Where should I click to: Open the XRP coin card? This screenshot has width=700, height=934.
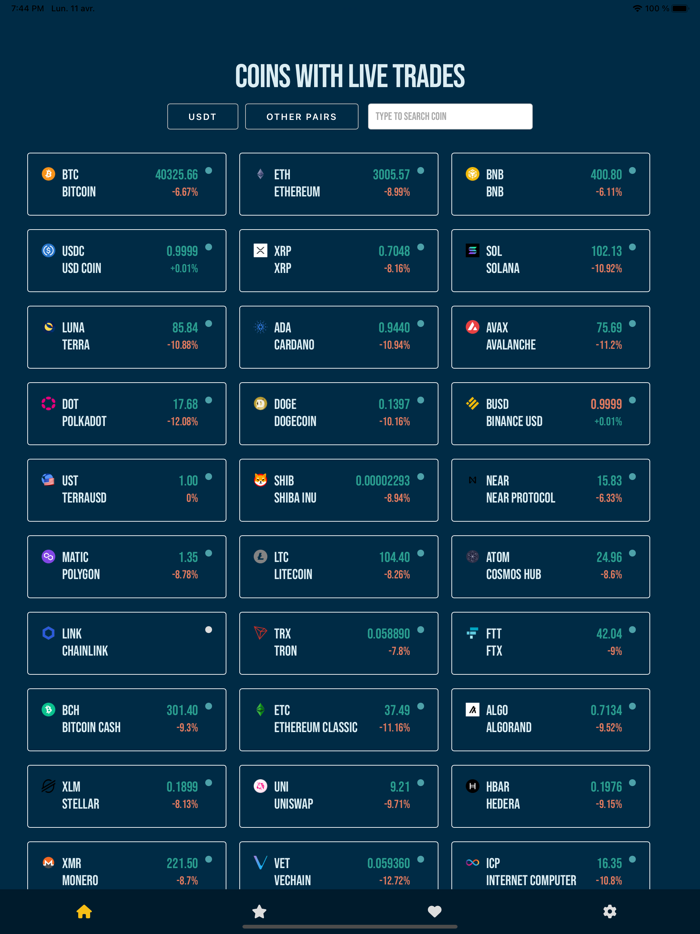(338, 260)
